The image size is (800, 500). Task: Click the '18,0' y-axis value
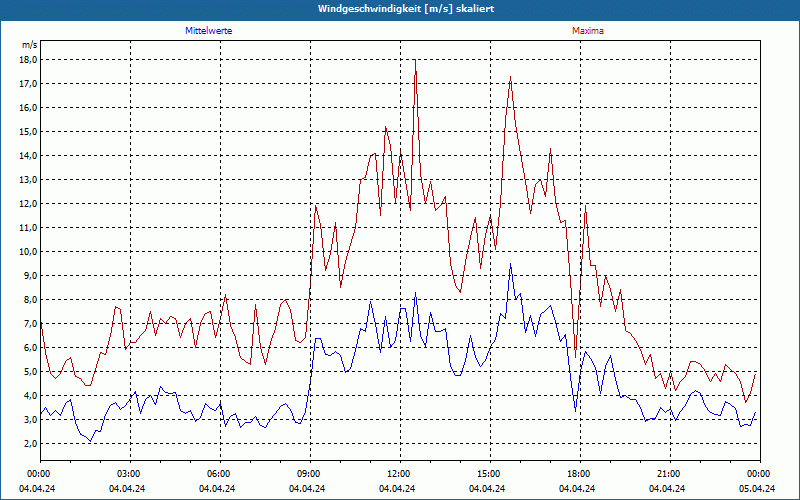tap(29, 60)
